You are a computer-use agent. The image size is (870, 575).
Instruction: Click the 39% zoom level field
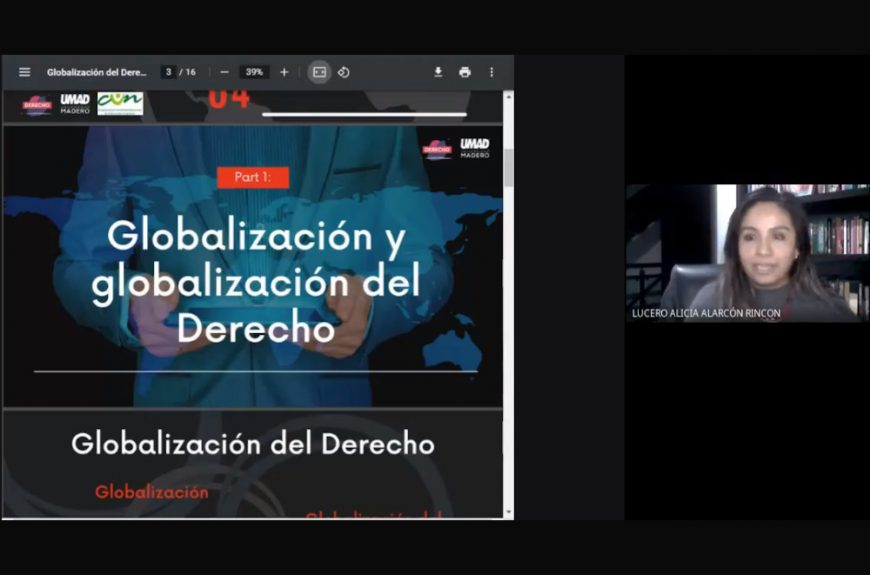(254, 72)
